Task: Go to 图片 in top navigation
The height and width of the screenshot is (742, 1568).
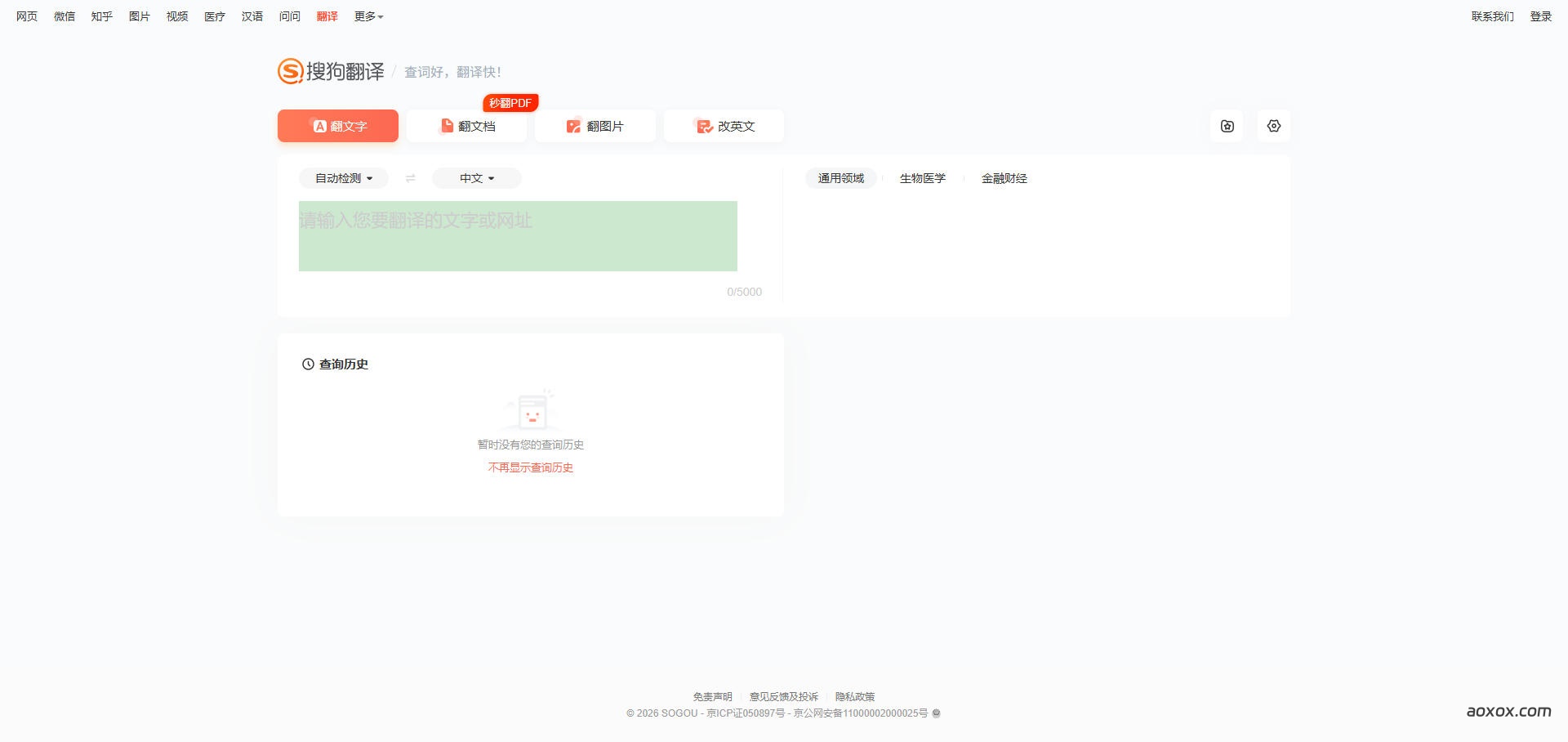Action: click(140, 16)
